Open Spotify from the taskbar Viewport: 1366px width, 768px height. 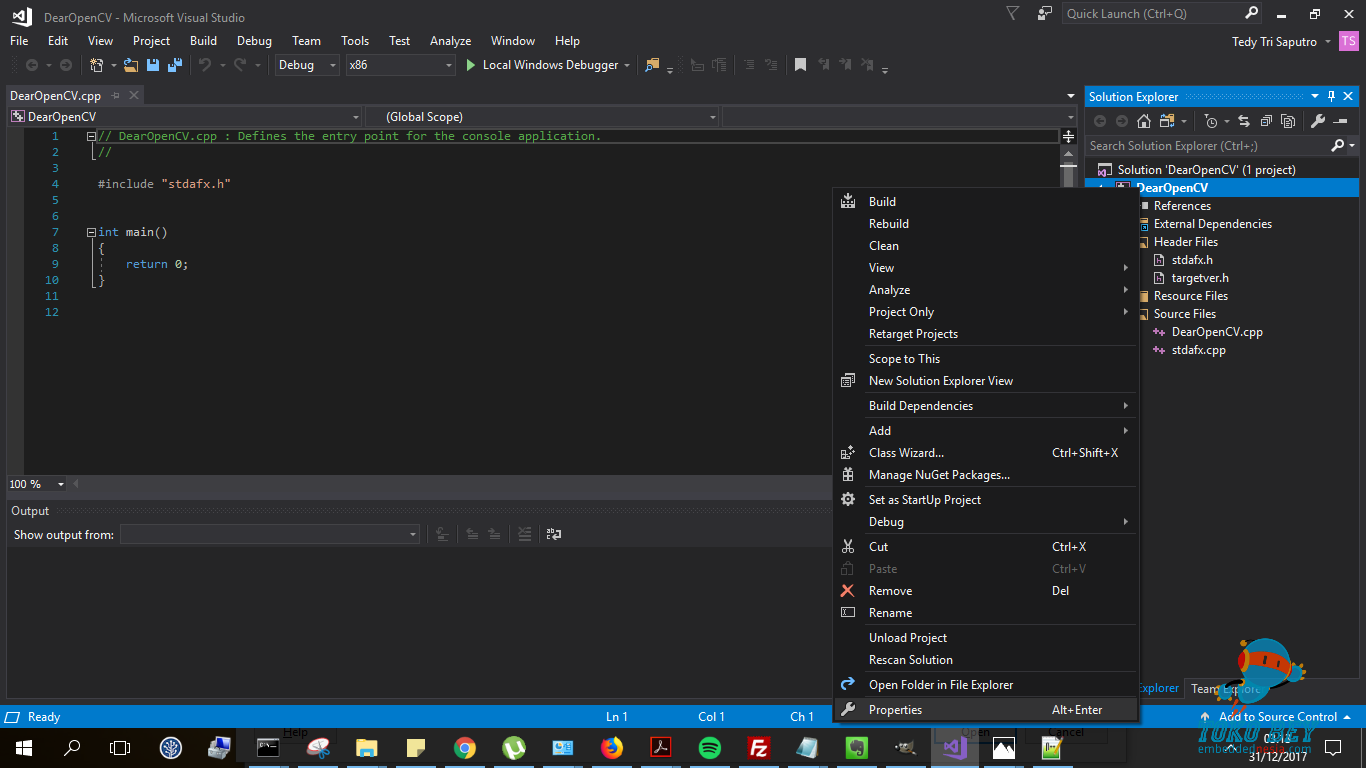pos(709,747)
